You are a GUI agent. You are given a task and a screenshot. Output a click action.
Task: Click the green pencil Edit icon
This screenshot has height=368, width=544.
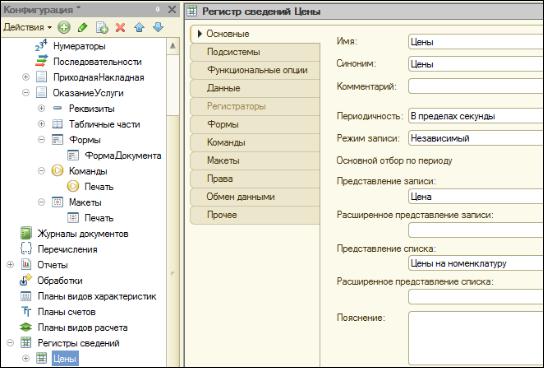click(83, 27)
